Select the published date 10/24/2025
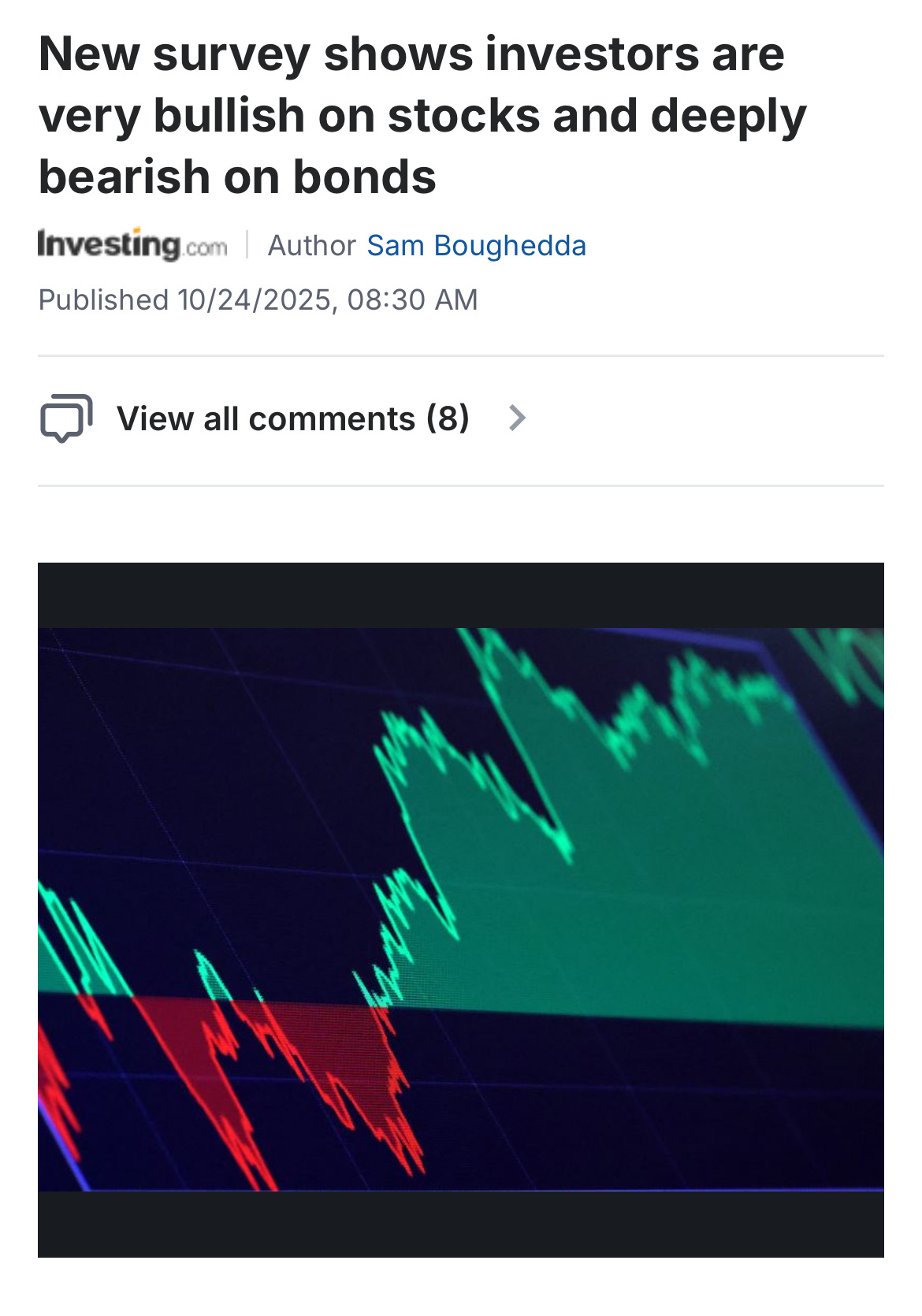Screen dimensions: 922x1316 tap(254, 300)
